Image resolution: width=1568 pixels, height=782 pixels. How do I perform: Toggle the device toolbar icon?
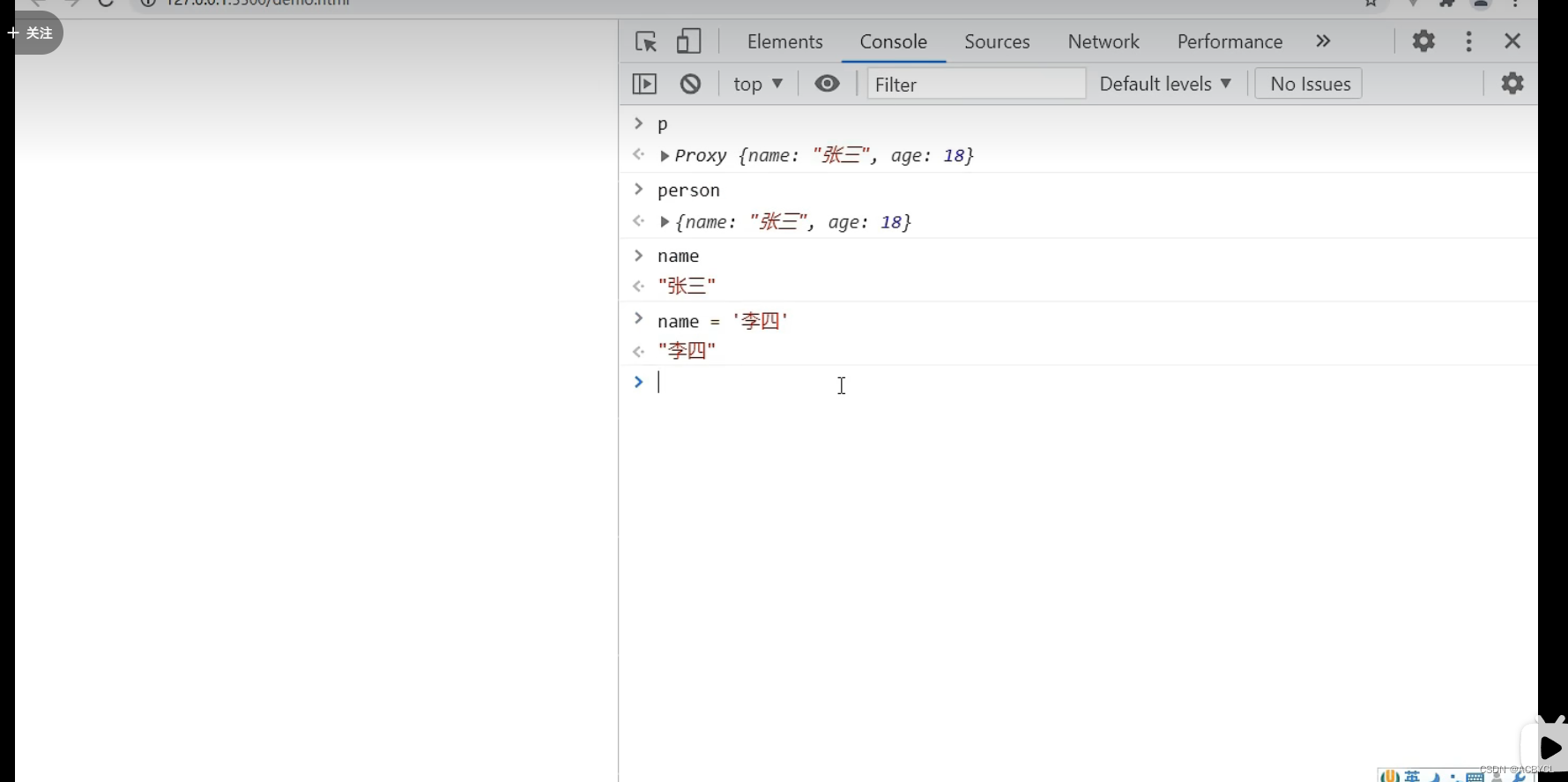(x=688, y=41)
